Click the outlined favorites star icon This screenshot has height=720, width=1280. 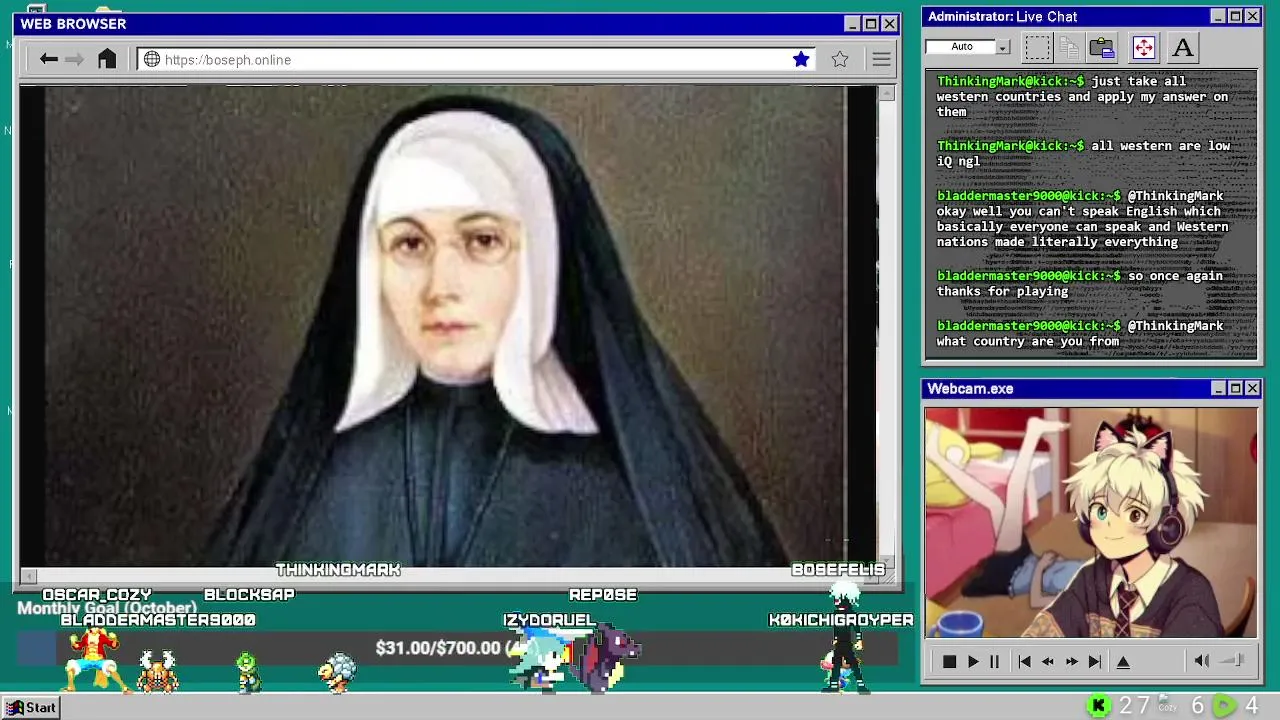point(840,60)
